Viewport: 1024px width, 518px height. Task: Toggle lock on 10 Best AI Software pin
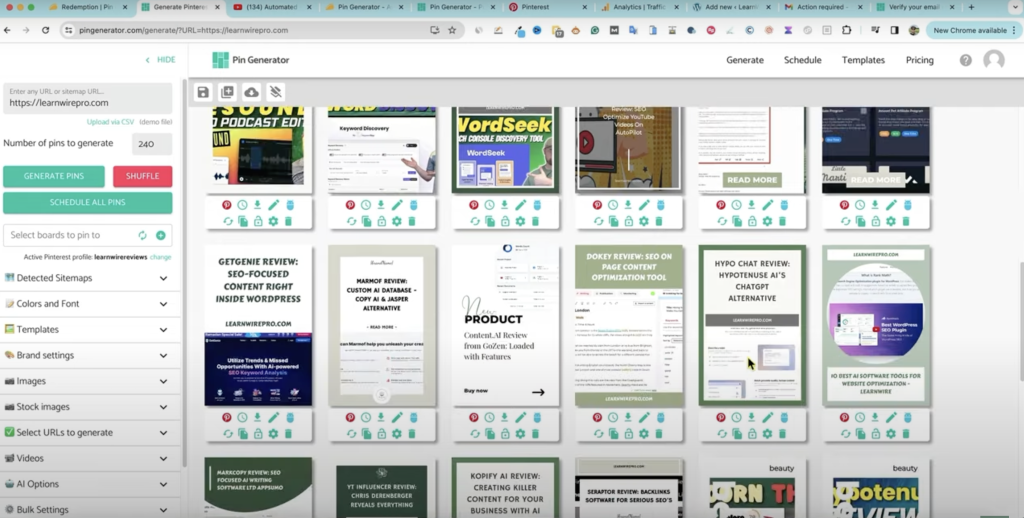(x=876, y=434)
